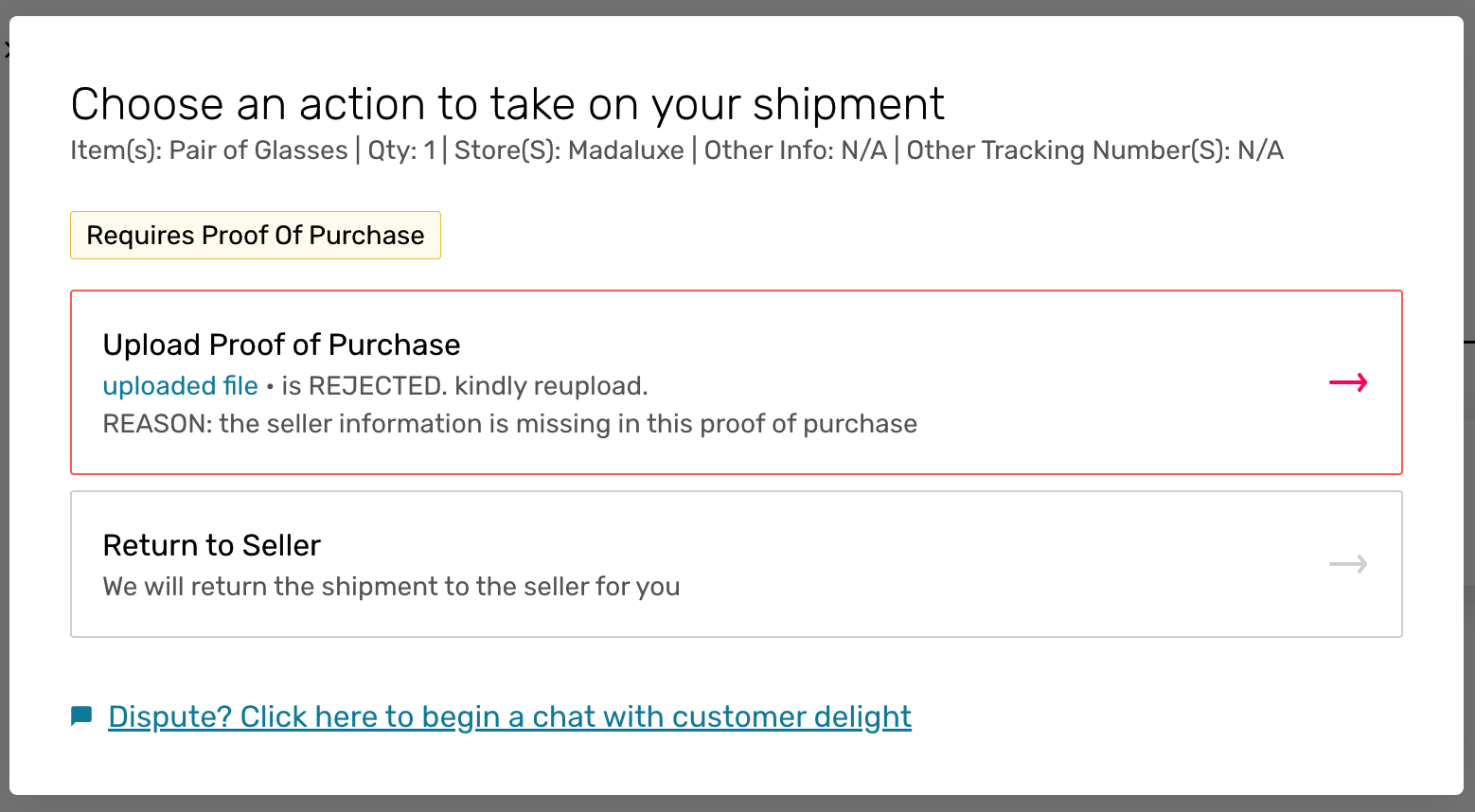
Task: Click the Requires Proof Of Purchase badge
Action: [256, 235]
